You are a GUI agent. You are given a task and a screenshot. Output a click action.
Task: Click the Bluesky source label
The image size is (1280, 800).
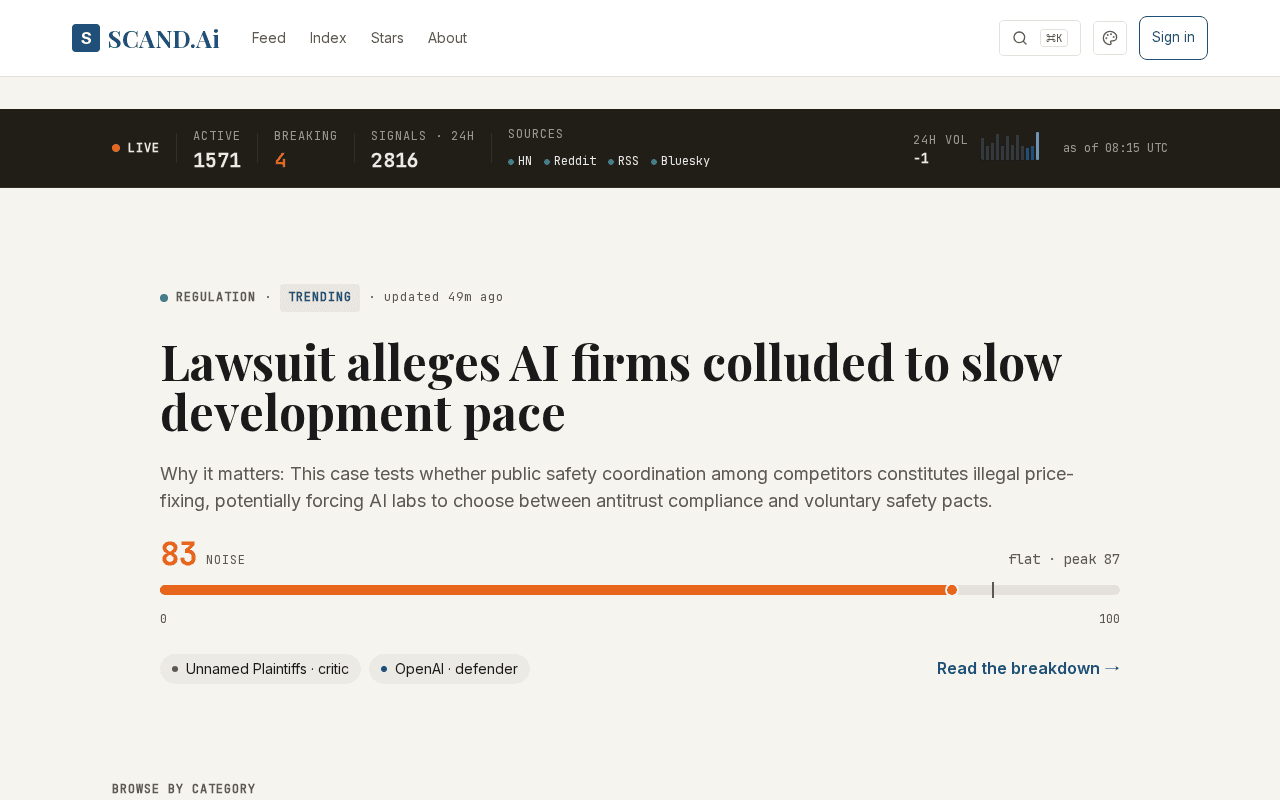[680, 161]
